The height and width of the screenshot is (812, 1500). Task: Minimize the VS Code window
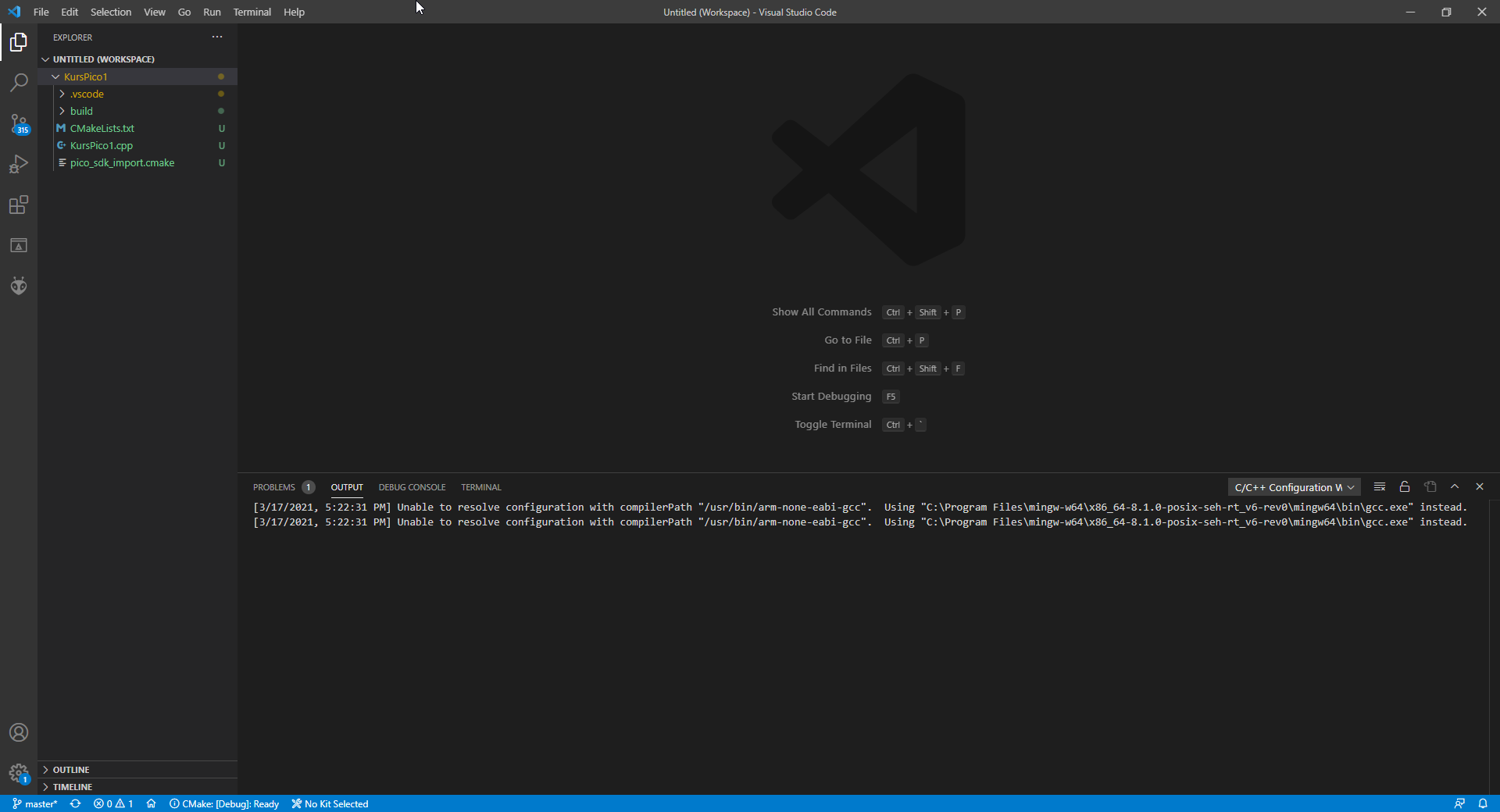1410,12
